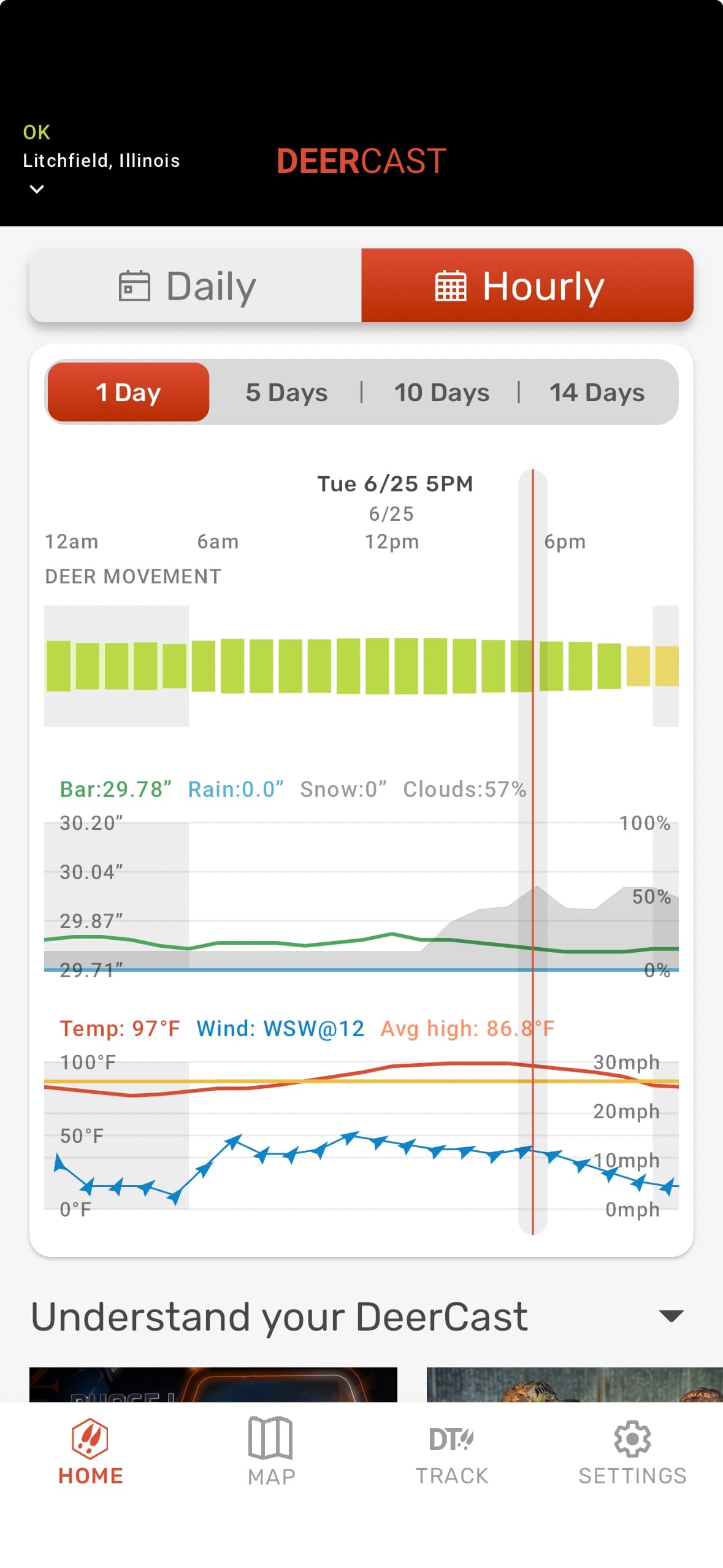This screenshot has height=1568, width=723.
Task: Open the Map icon in bottom bar
Action: pos(270,1437)
